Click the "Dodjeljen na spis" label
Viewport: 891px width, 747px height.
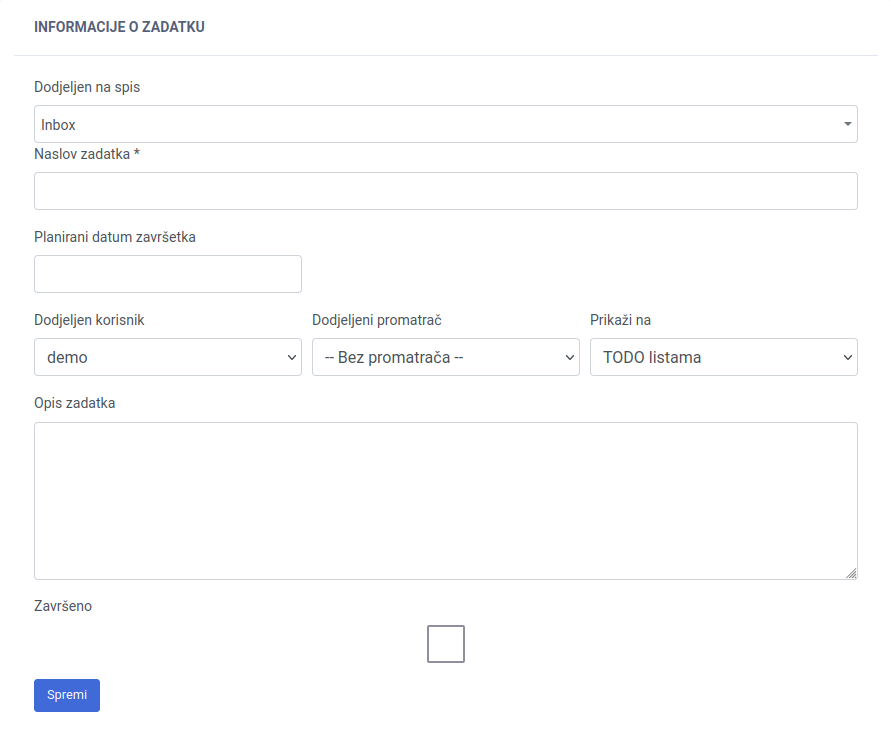tap(87, 87)
